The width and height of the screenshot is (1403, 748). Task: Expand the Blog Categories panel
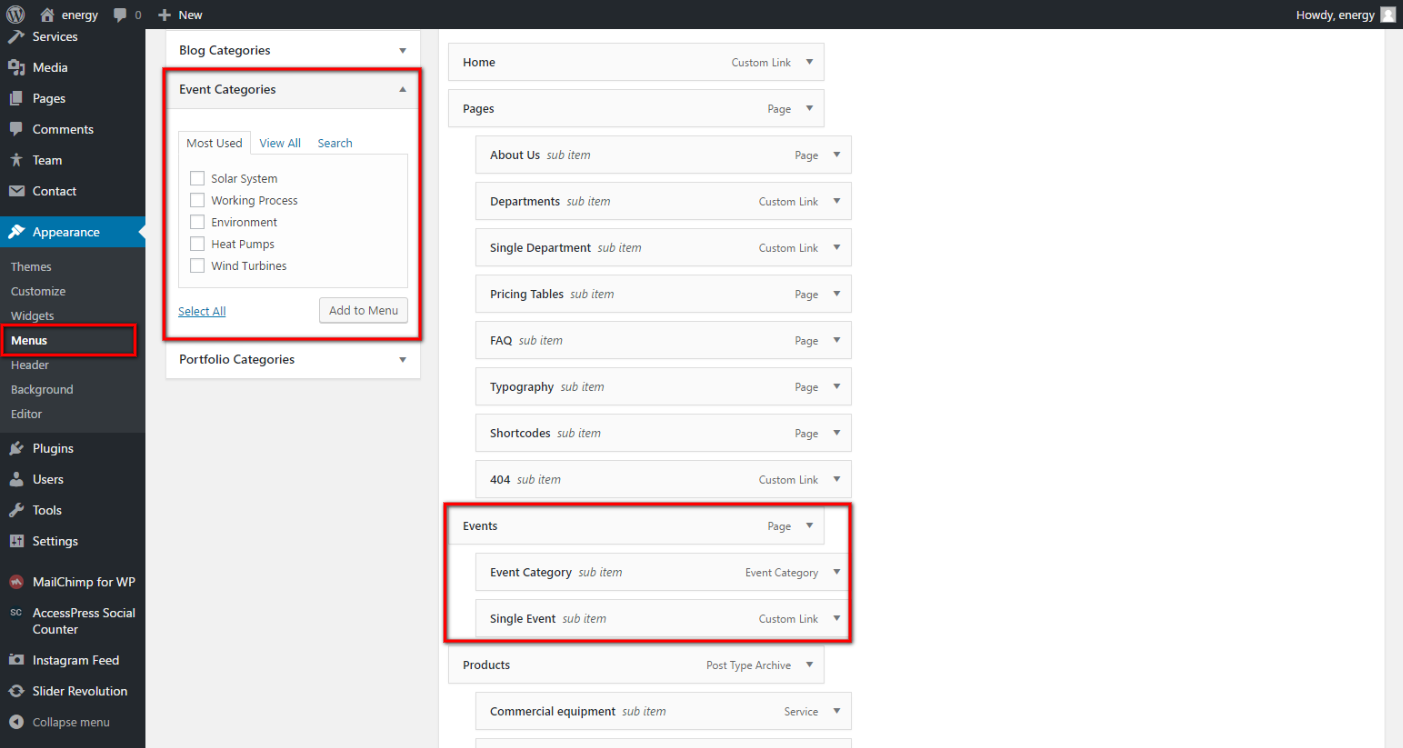pos(403,50)
